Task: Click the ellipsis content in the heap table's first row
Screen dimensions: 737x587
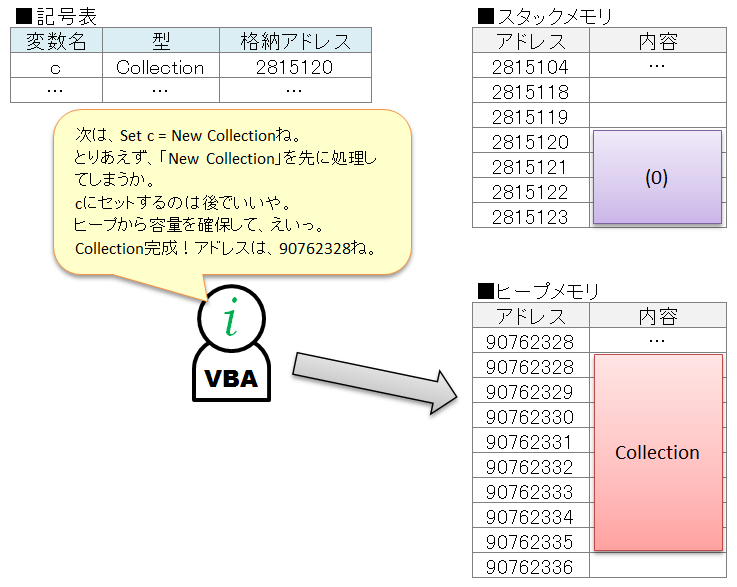Action: tap(658, 340)
